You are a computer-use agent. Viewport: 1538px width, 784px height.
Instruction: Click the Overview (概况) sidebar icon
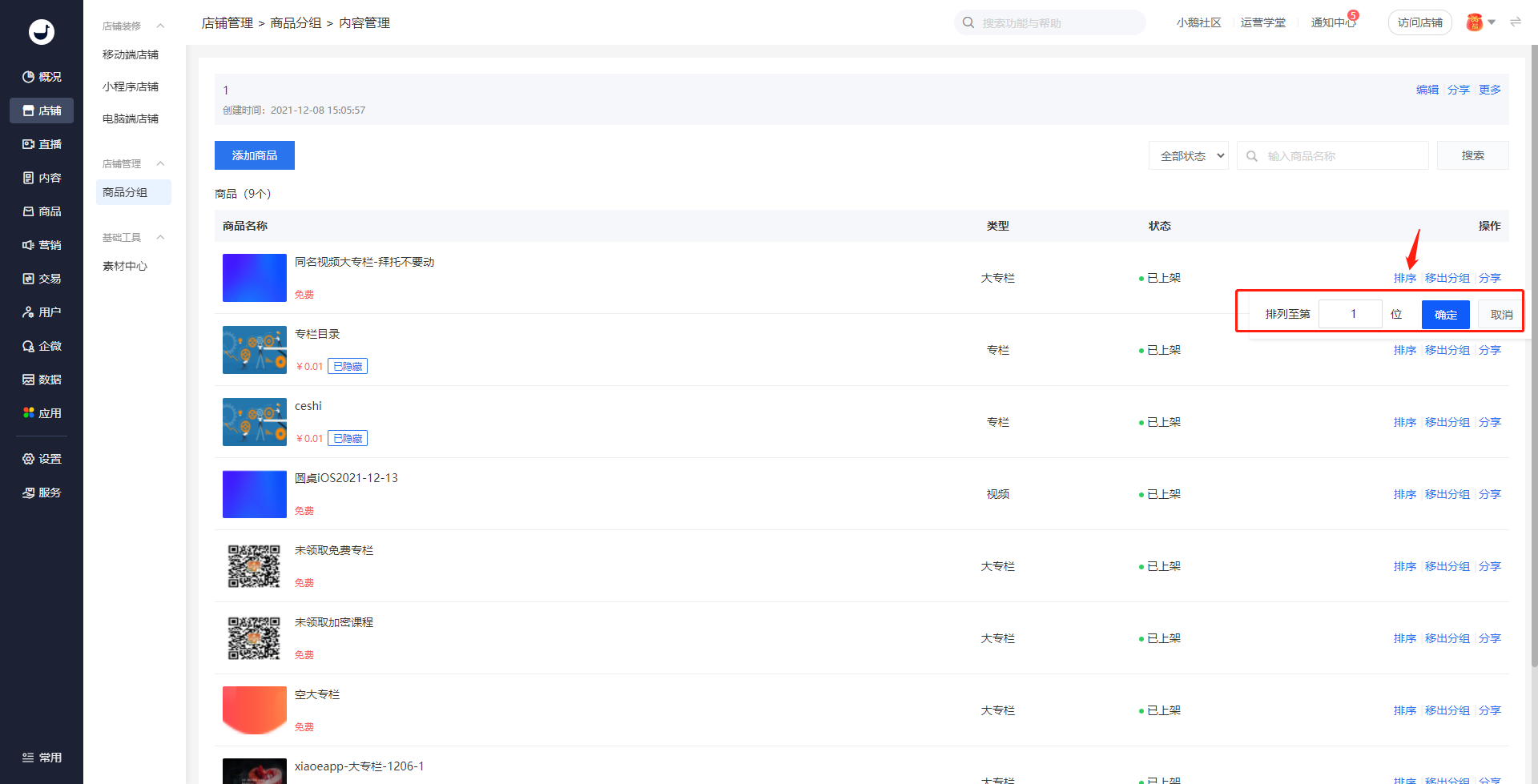(x=29, y=77)
